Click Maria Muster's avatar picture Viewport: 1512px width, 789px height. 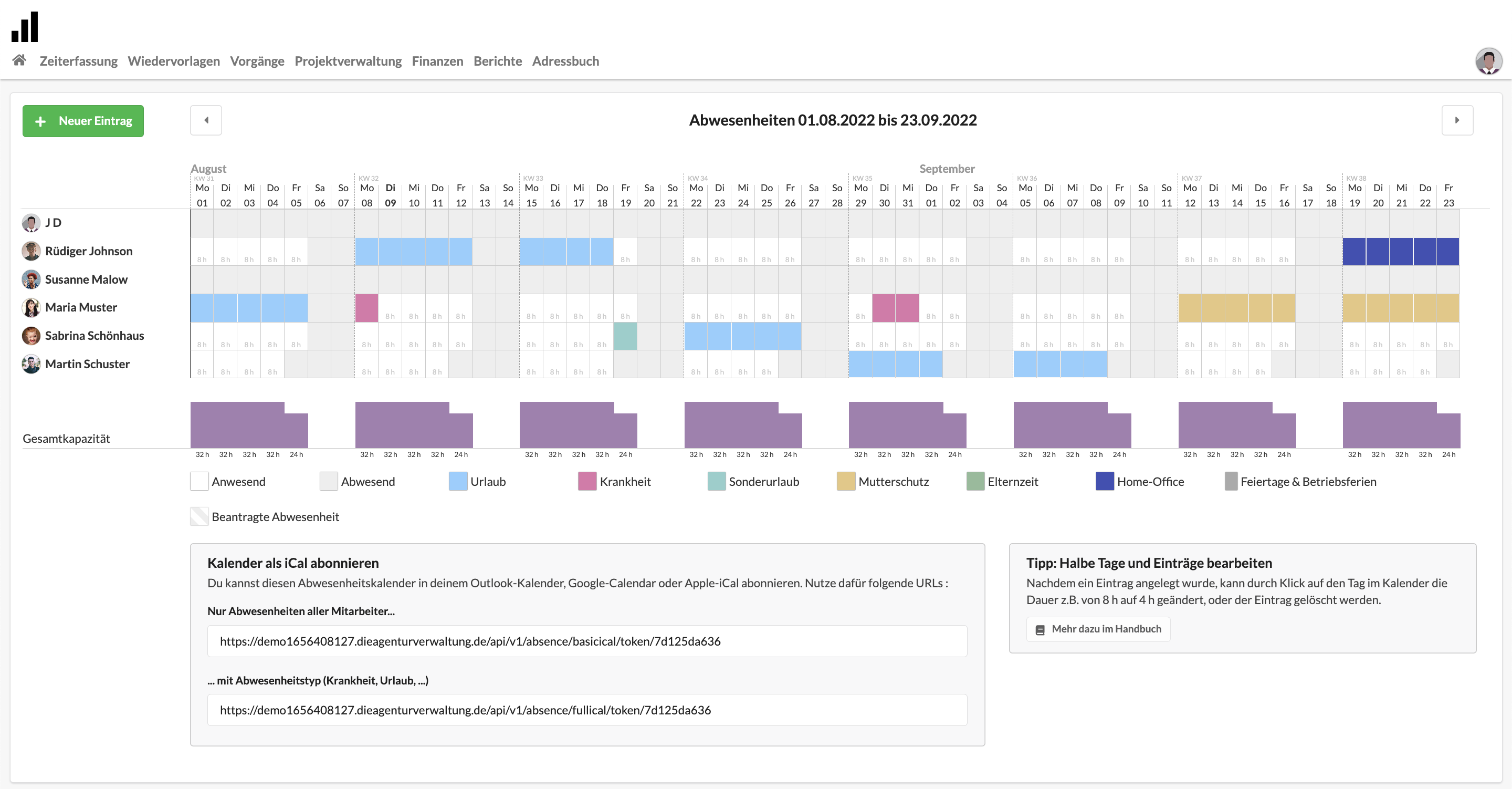tap(31, 307)
